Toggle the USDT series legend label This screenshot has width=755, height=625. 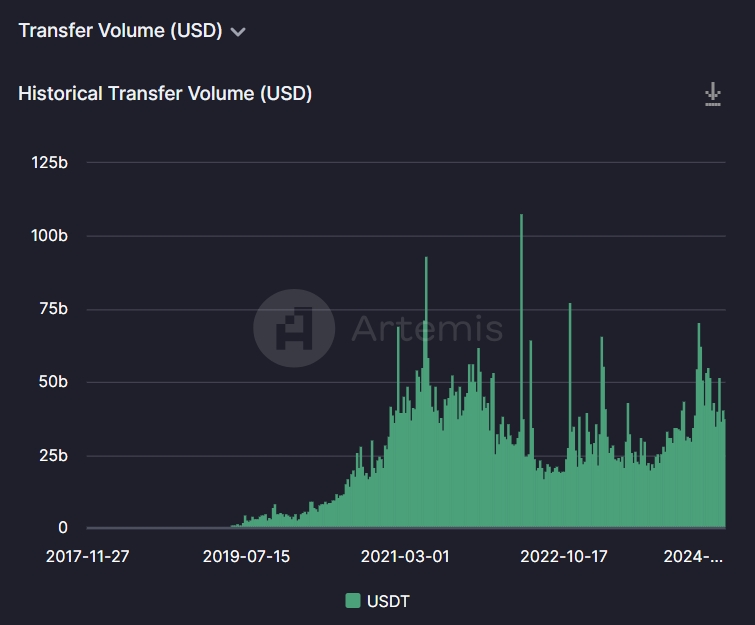pos(388,601)
